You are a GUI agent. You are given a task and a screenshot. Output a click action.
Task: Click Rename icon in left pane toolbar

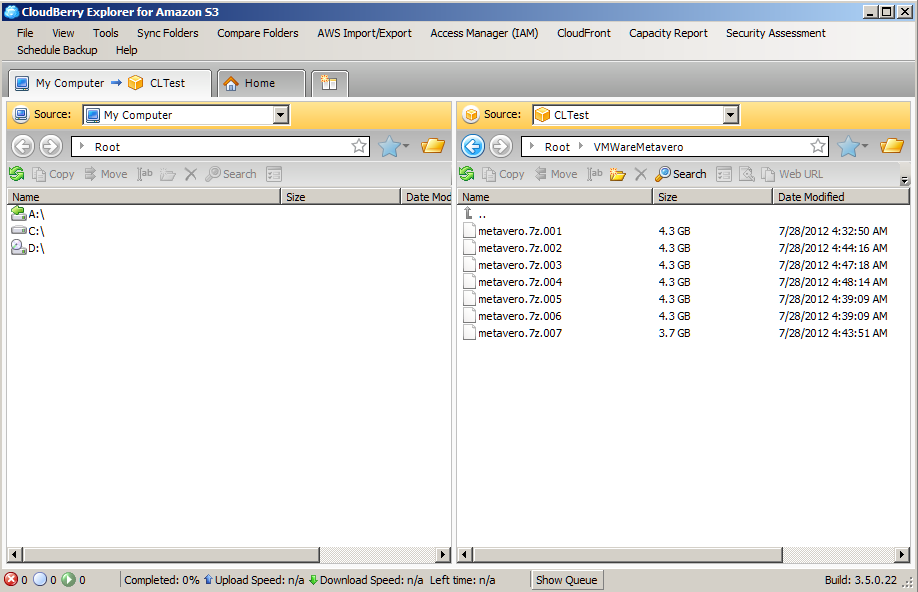coord(145,174)
